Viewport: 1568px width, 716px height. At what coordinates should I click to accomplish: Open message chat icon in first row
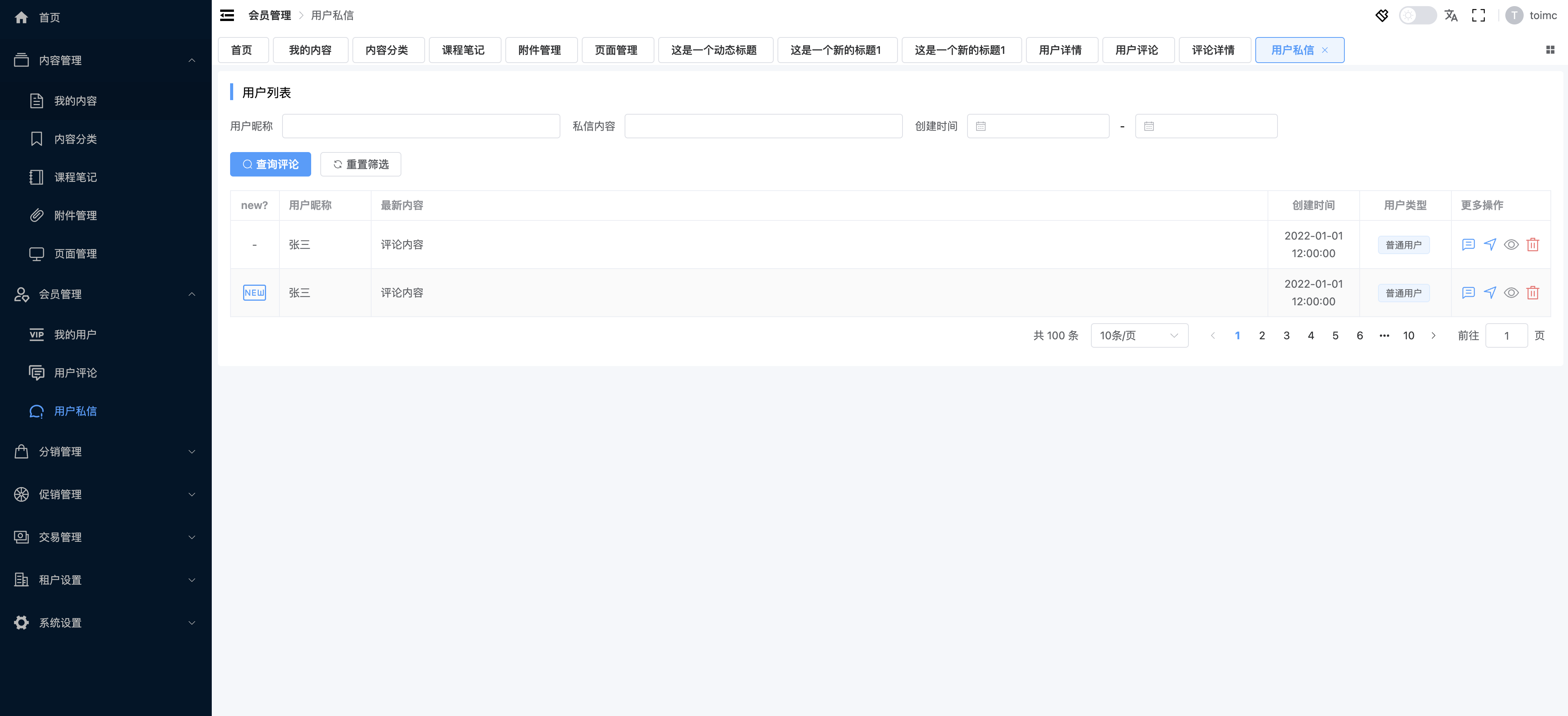tap(1467, 245)
